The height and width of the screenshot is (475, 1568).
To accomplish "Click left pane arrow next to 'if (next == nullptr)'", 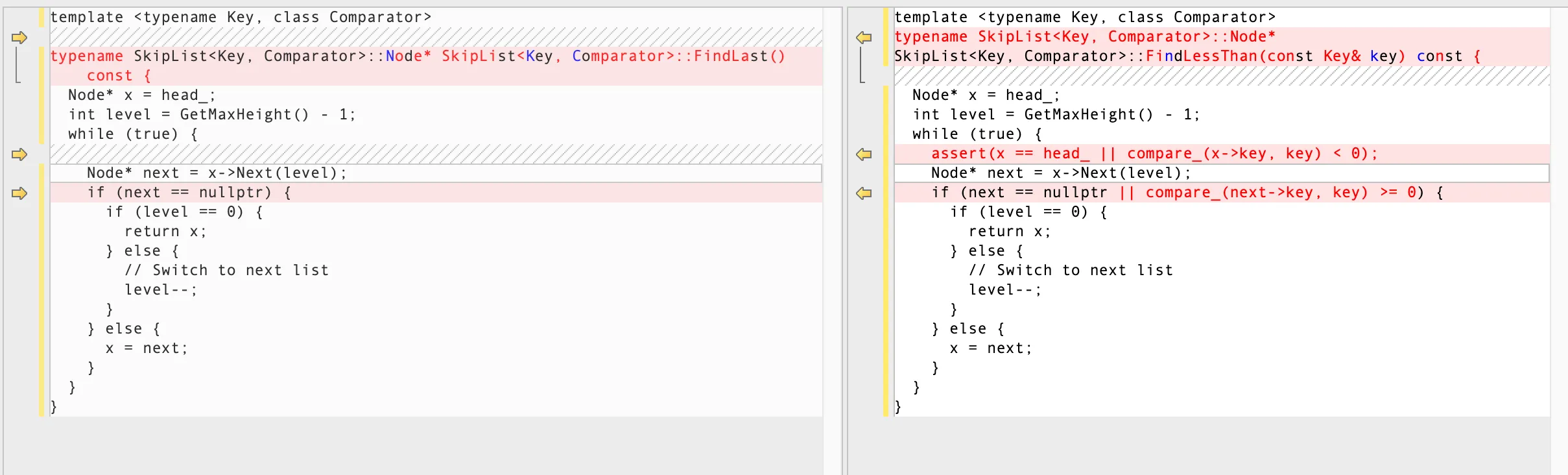I will point(19,193).
